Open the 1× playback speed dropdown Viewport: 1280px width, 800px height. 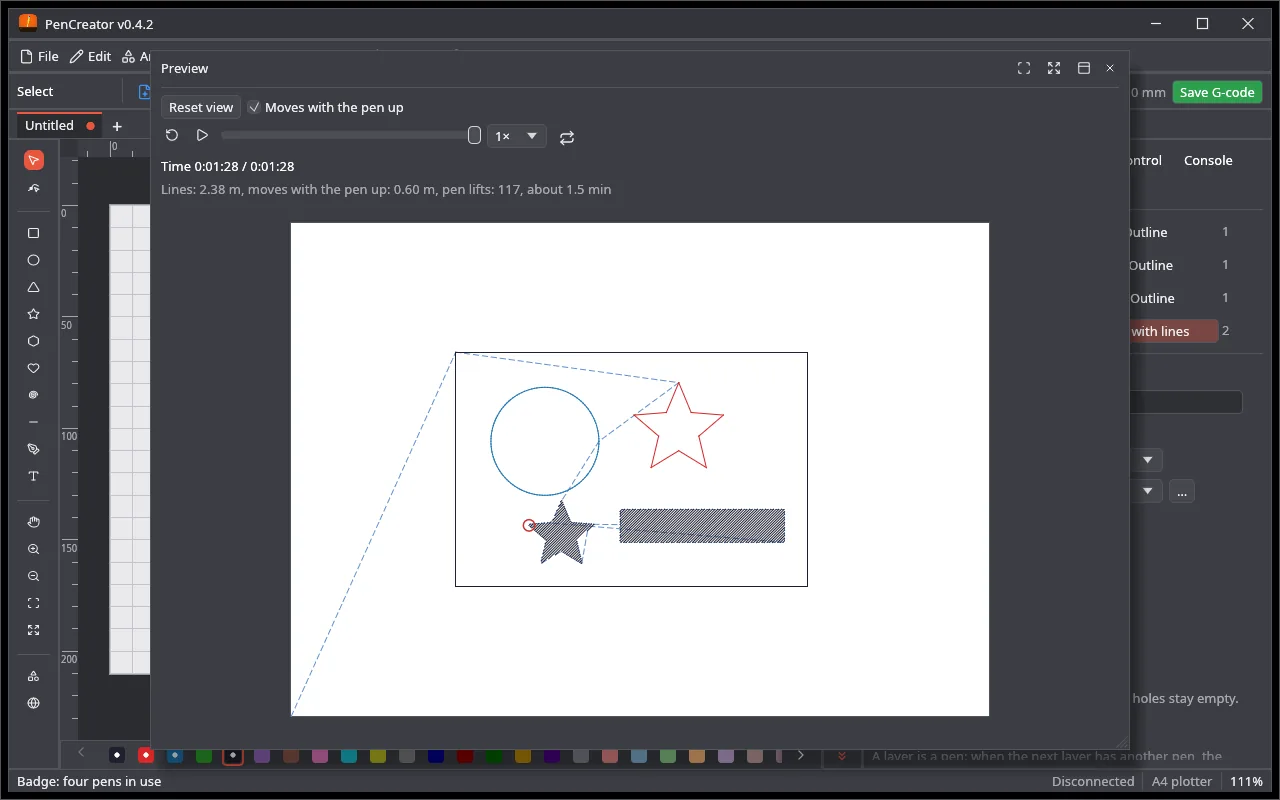[x=517, y=136]
